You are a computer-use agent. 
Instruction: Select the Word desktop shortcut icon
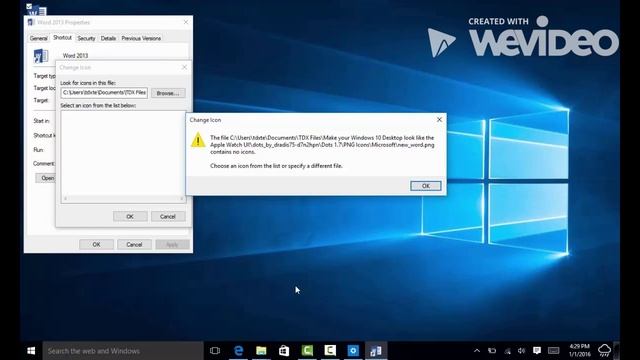pyautogui.click(x=36, y=9)
